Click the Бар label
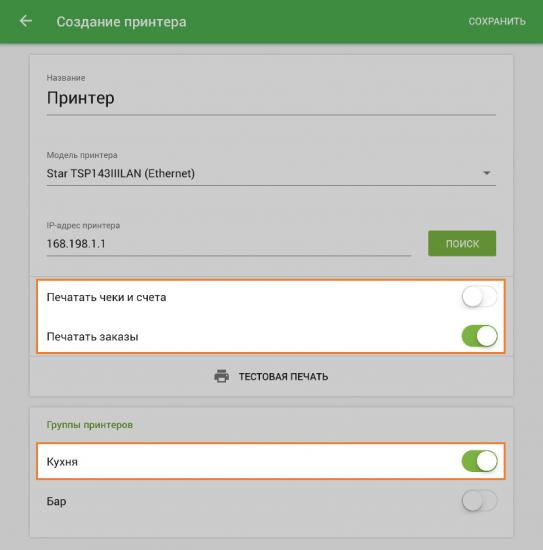The height and width of the screenshot is (550, 543). click(56, 501)
